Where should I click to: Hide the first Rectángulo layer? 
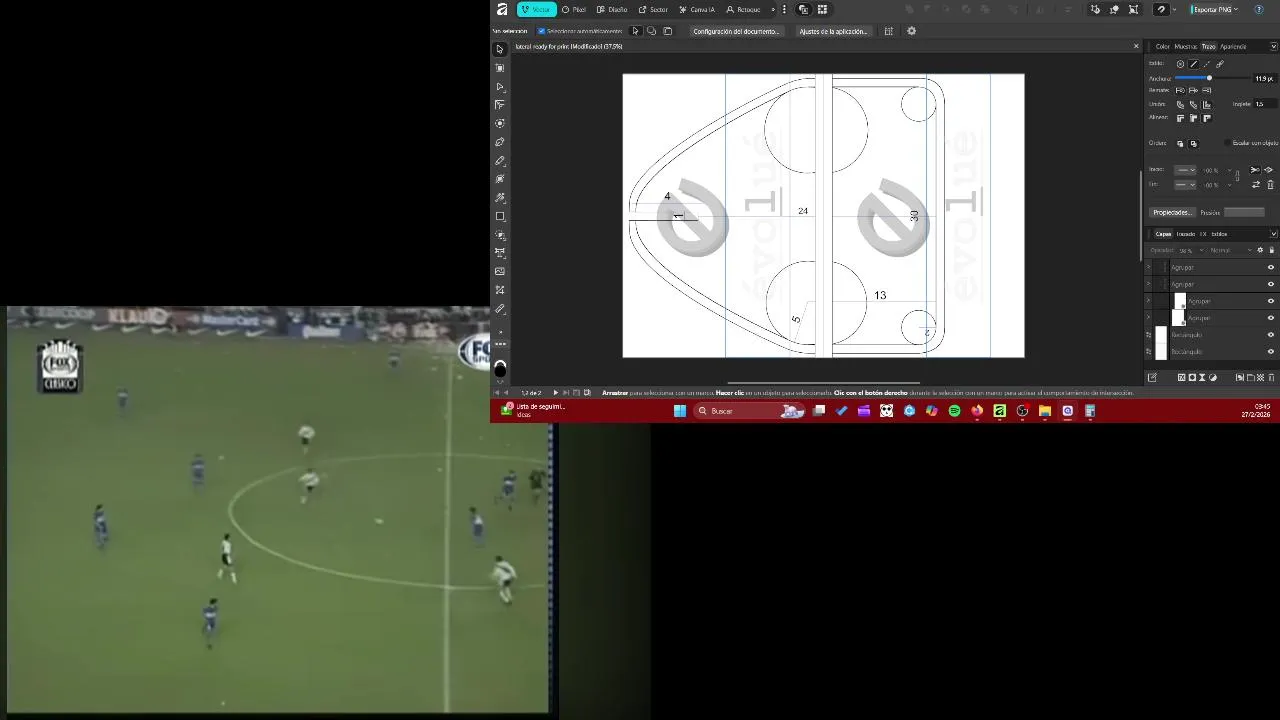[x=1271, y=335]
